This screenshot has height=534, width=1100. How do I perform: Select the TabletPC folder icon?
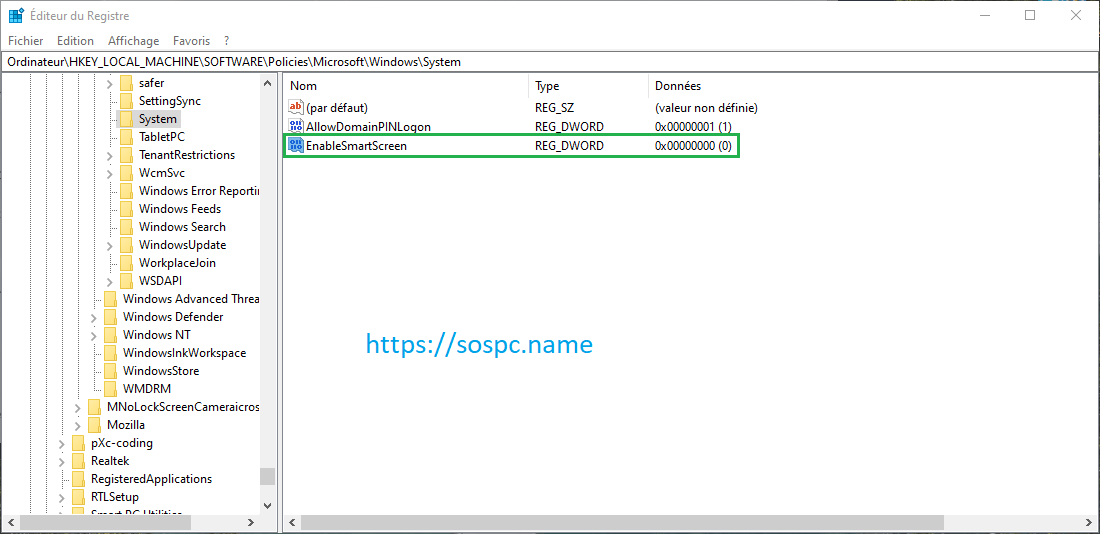pyautogui.click(x=126, y=137)
